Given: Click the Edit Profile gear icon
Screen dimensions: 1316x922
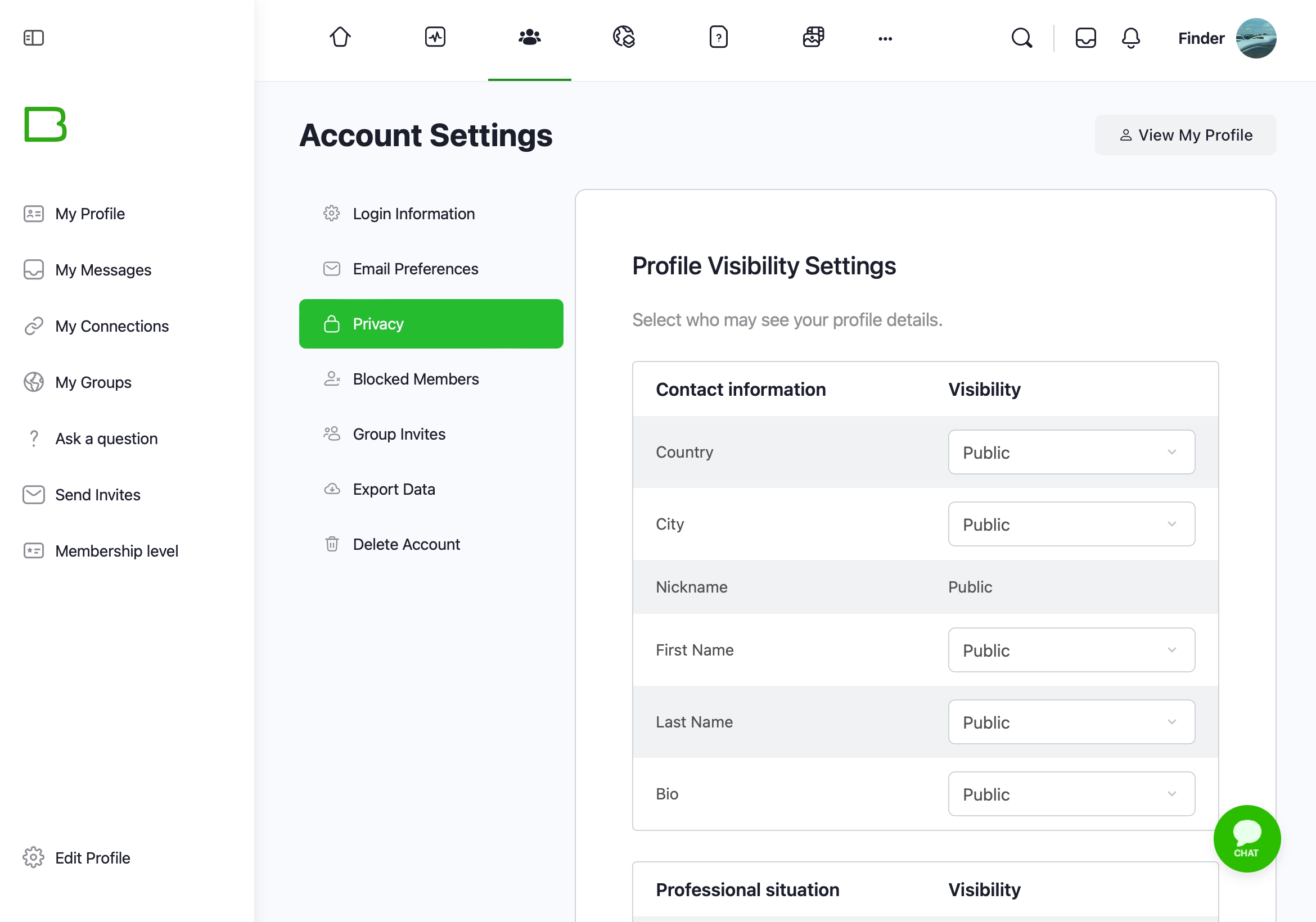Looking at the screenshot, I should (34, 857).
